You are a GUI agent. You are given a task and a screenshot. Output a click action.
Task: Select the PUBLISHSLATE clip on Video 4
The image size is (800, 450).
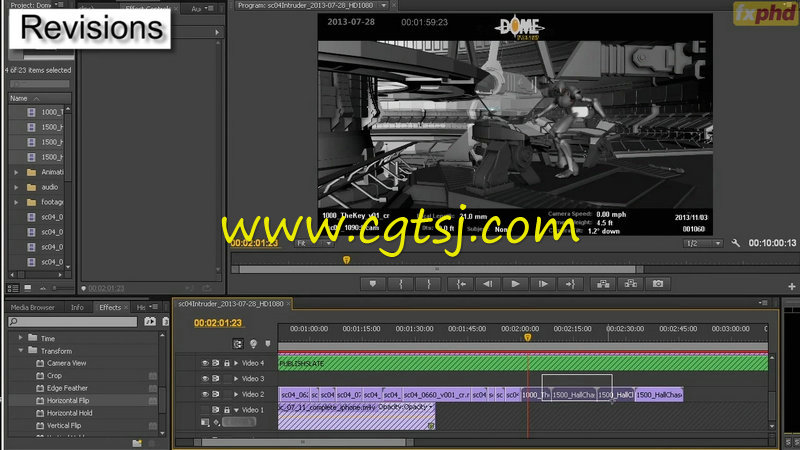[x=523, y=363]
